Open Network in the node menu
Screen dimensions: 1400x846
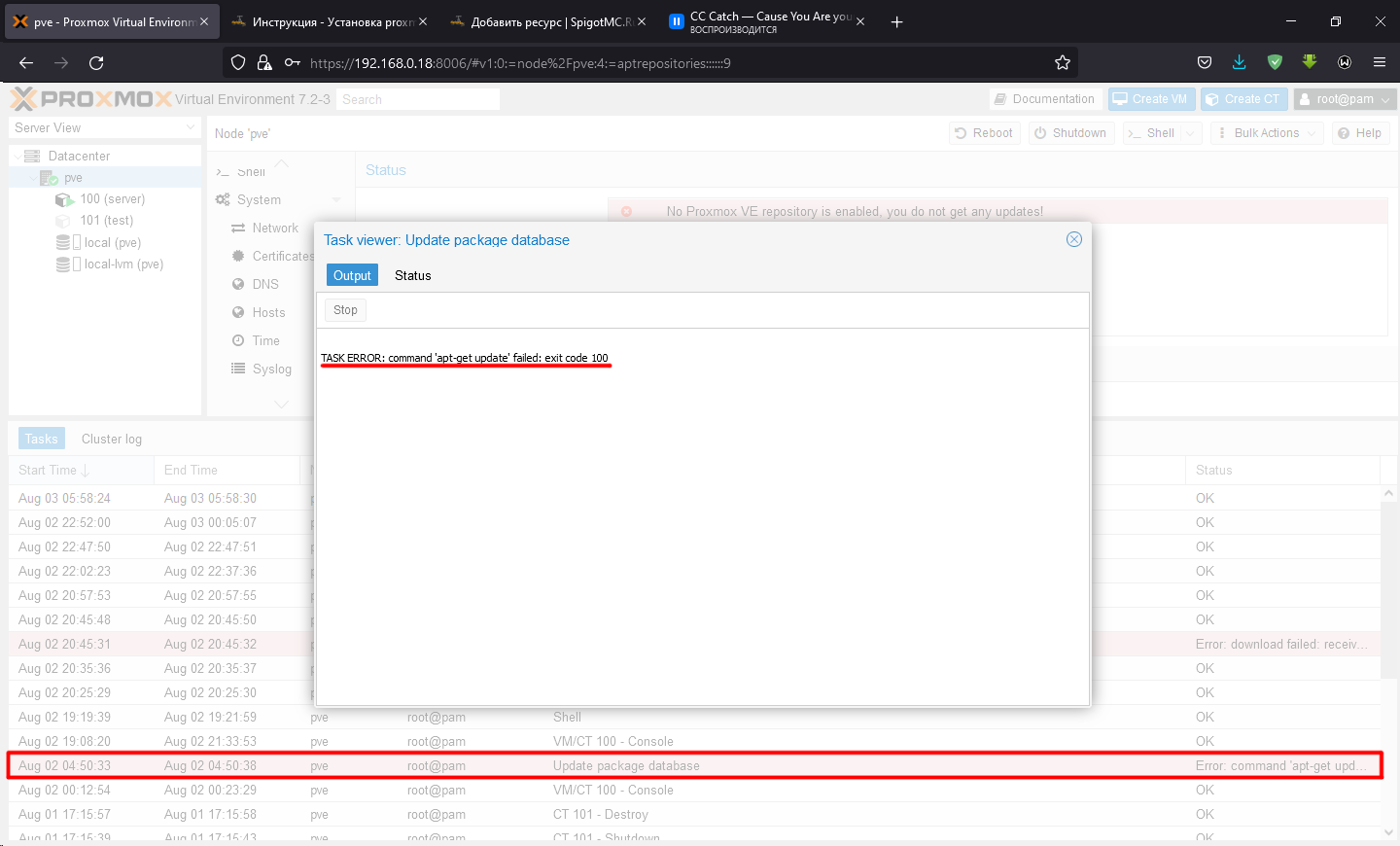275,228
